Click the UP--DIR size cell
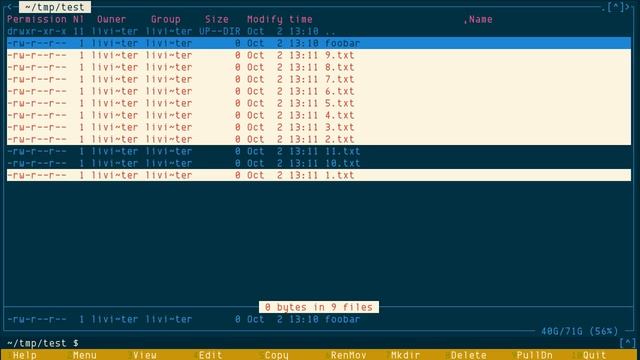 click(220, 31)
